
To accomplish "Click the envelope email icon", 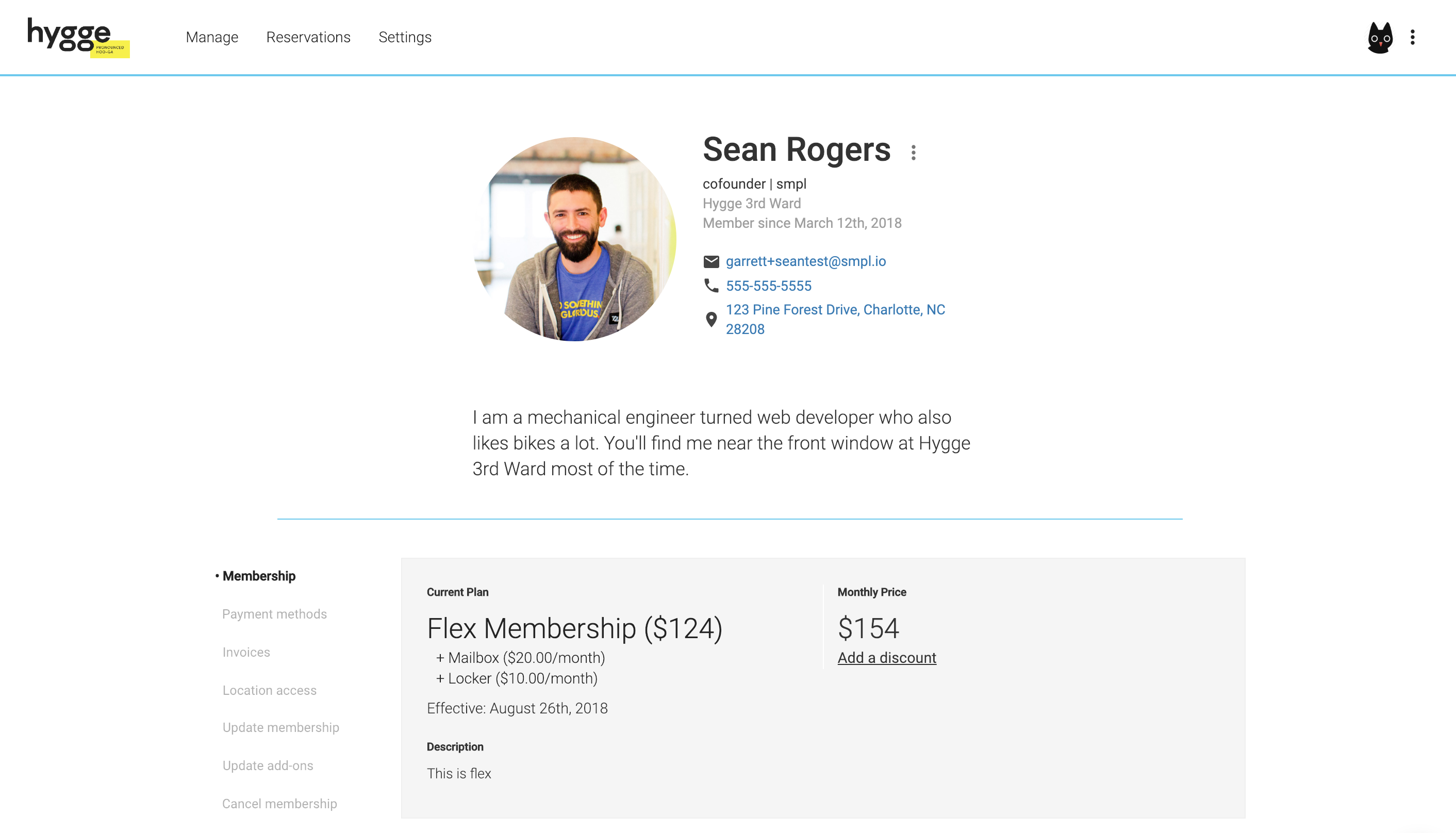I will click(x=710, y=261).
